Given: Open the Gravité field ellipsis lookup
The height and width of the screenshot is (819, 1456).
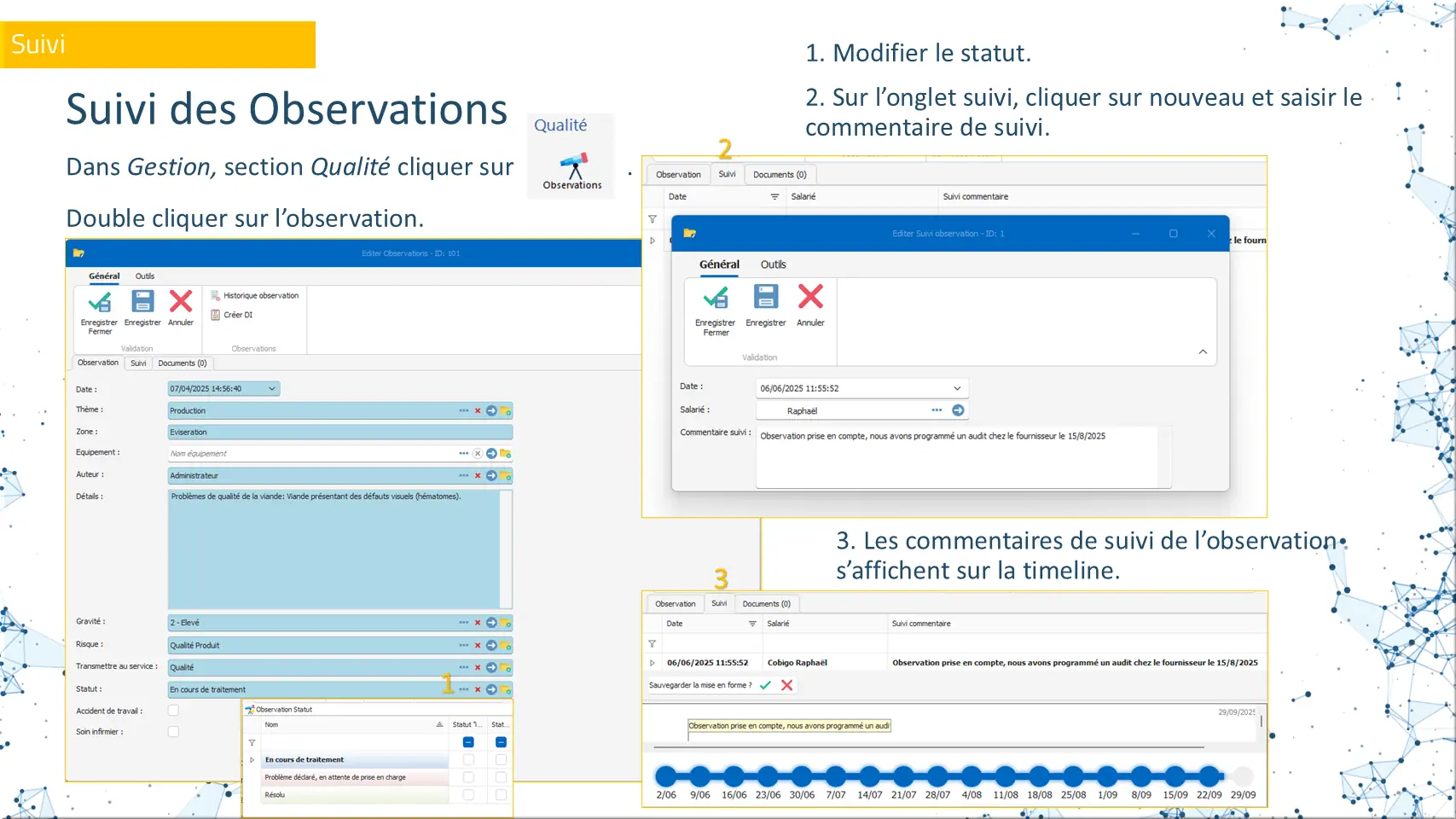Looking at the screenshot, I should click(x=463, y=623).
